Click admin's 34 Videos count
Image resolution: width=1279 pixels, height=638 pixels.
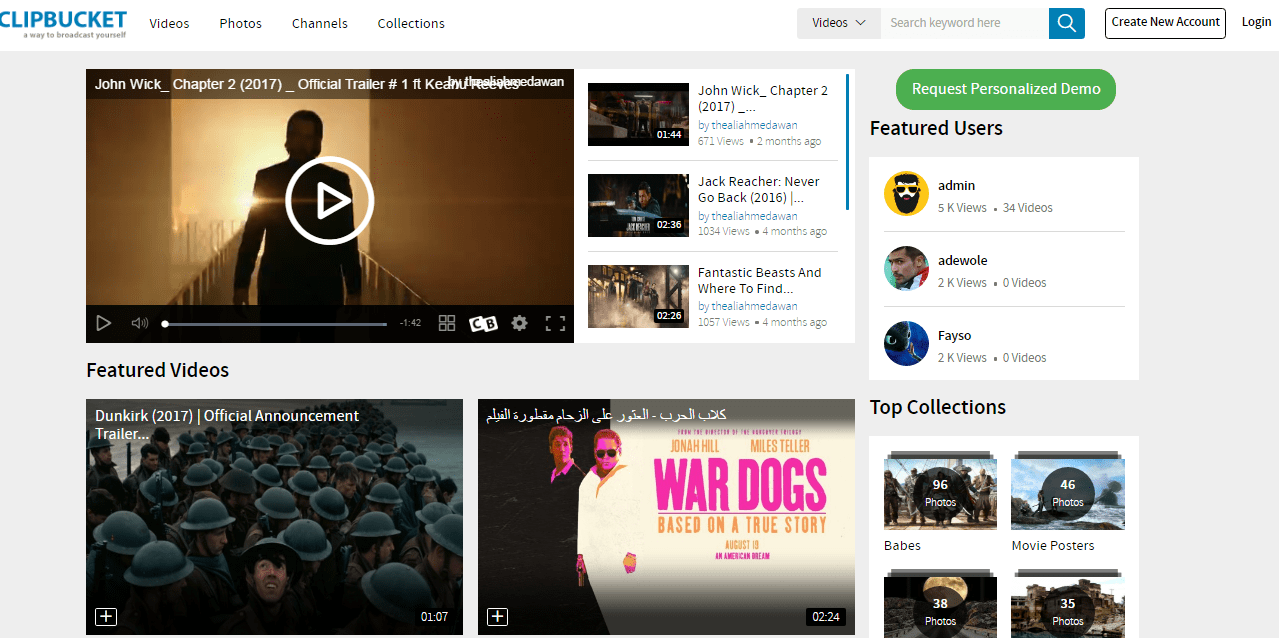(1027, 208)
